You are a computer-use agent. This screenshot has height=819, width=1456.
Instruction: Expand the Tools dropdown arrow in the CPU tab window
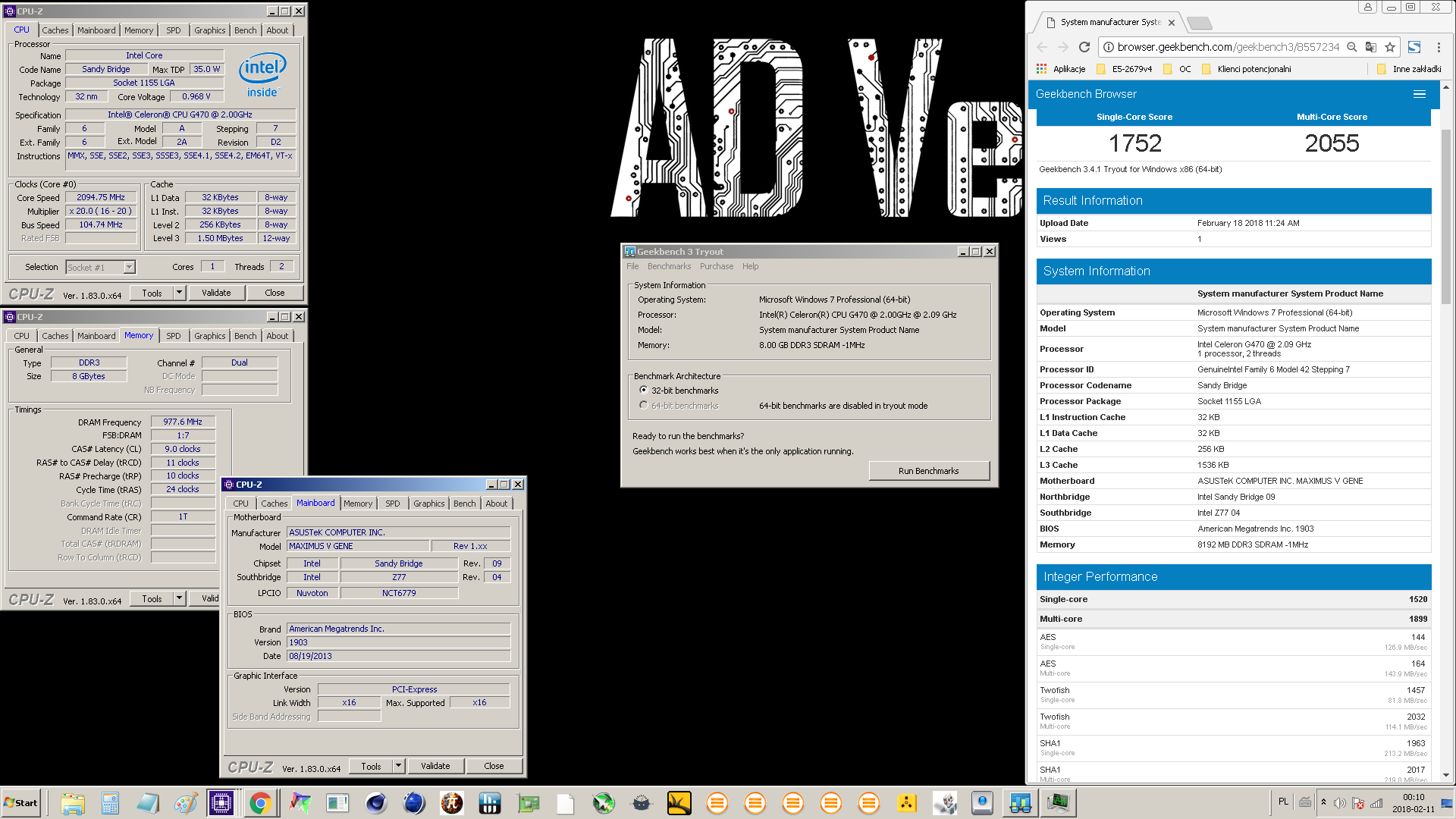[x=180, y=293]
